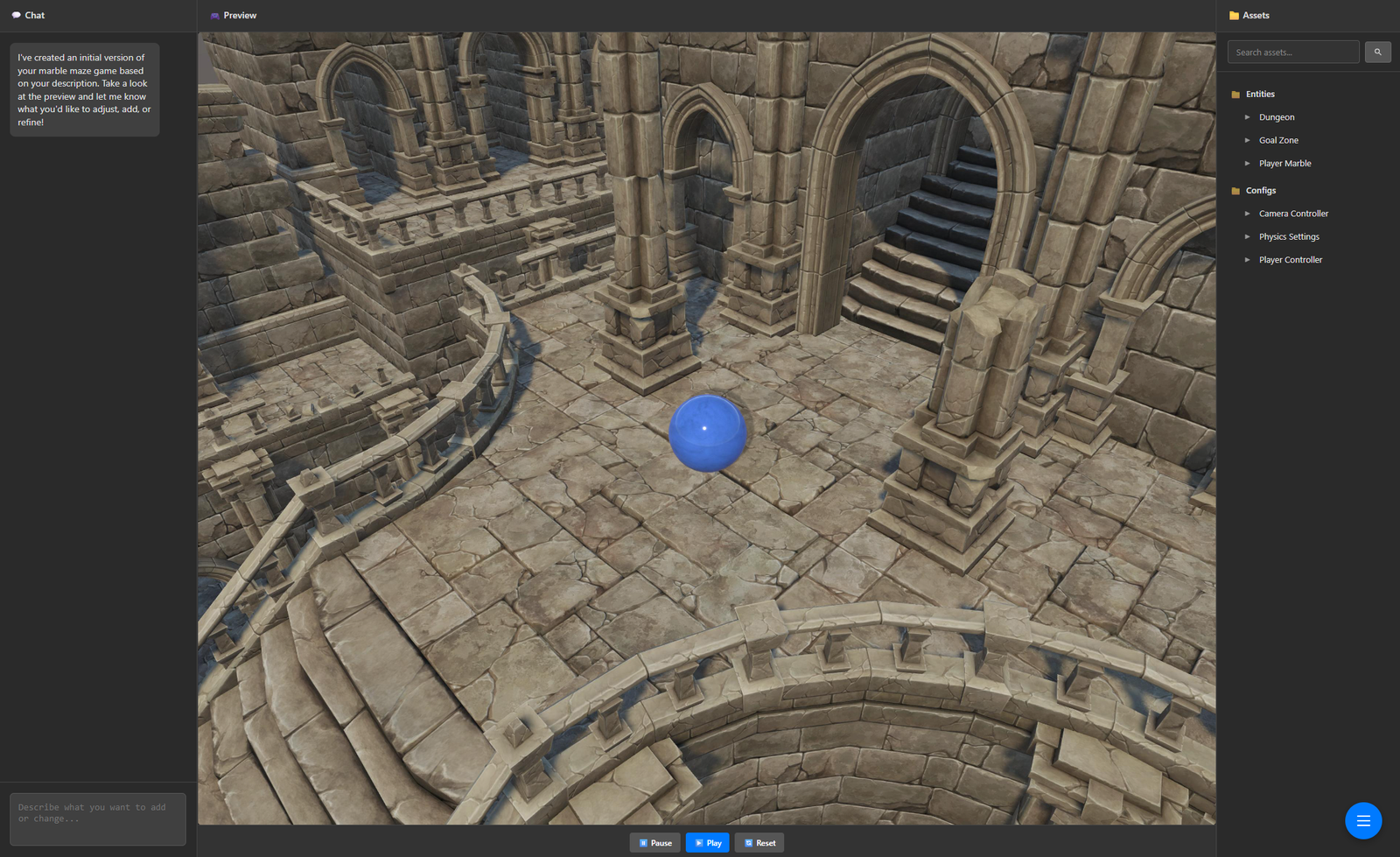This screenshot has height=857, width=1400.
Task: Select Dungeon in assets tree
Action: point(1277,117)
